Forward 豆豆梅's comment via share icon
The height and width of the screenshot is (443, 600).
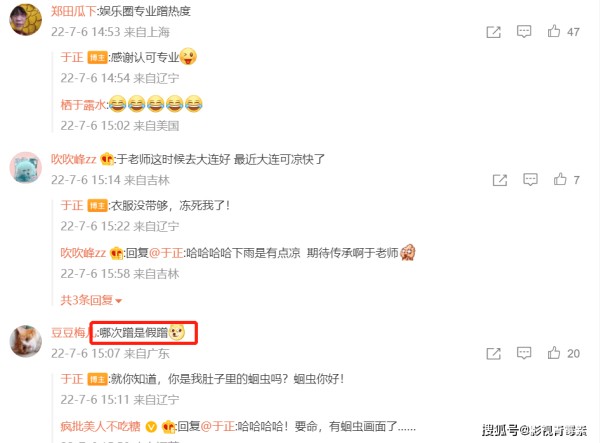pos(493,353)
